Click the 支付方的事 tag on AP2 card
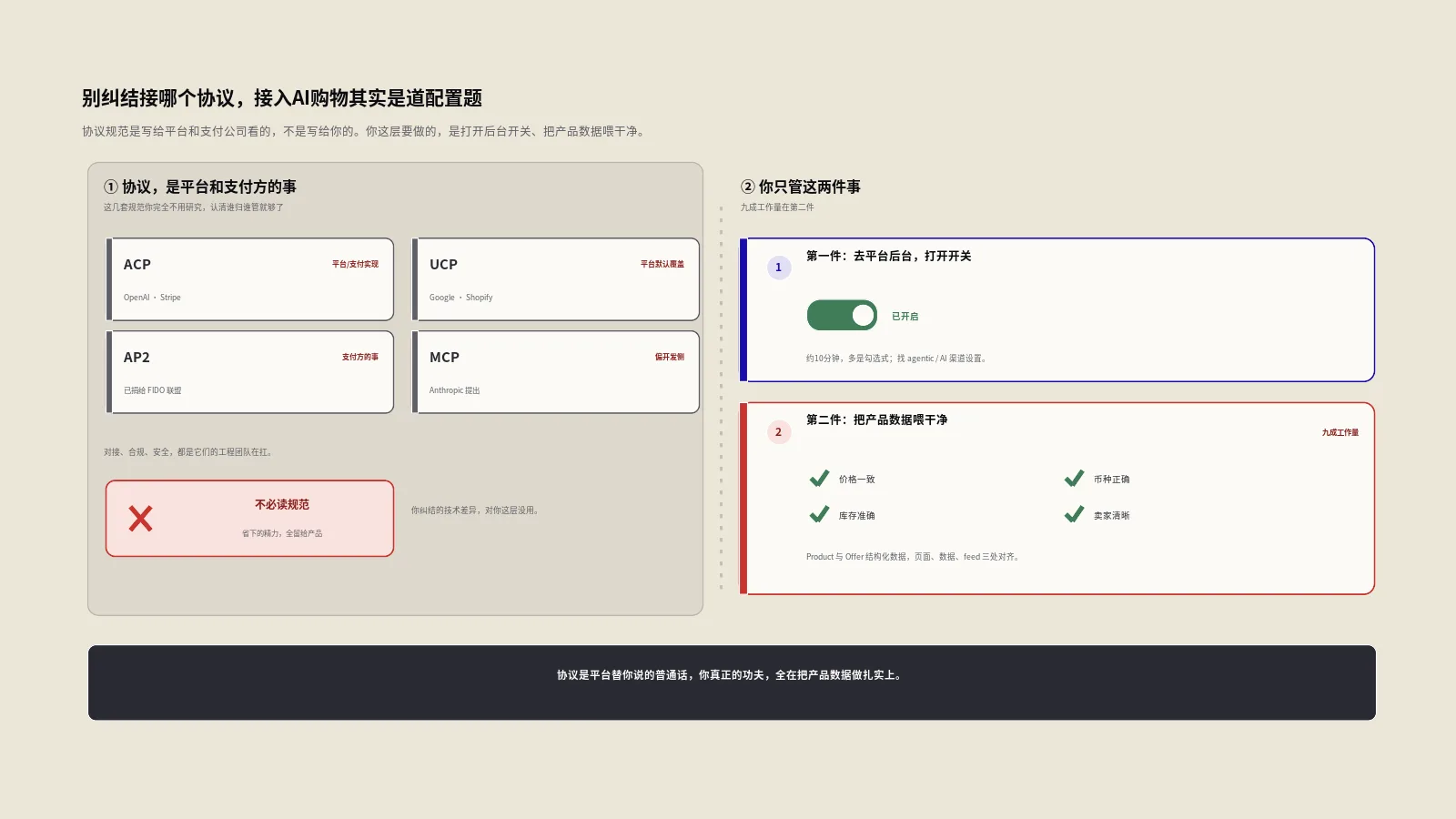Screen dimensions: 1456x819 pos(360,357)
